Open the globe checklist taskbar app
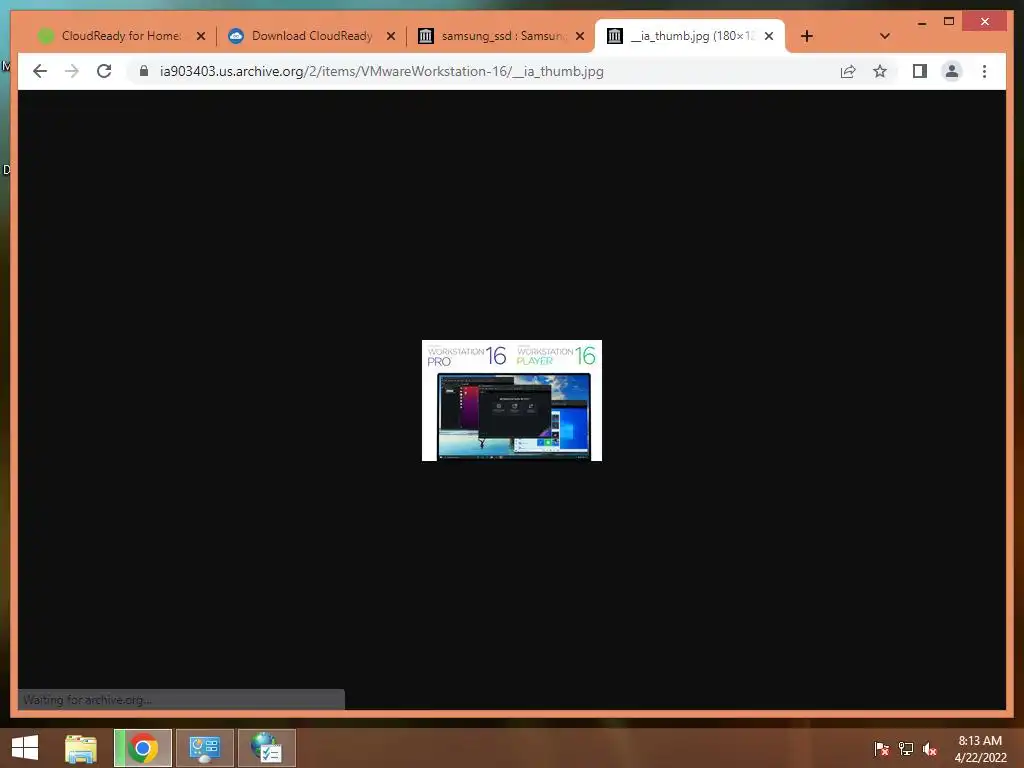This screenshot has width=1024, height=768. [x=266, y=748]
